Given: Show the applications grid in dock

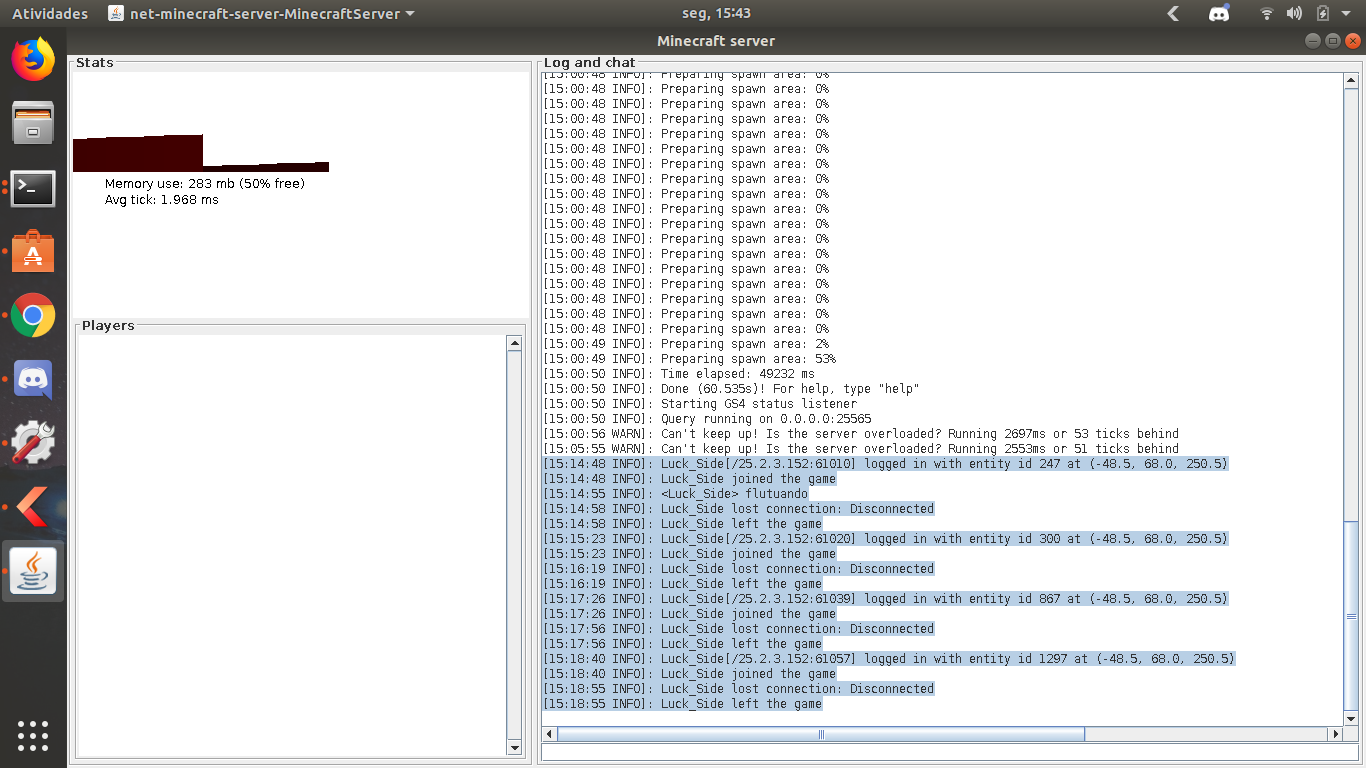Looking at the screenshot, I should click(x=33, y=735).
